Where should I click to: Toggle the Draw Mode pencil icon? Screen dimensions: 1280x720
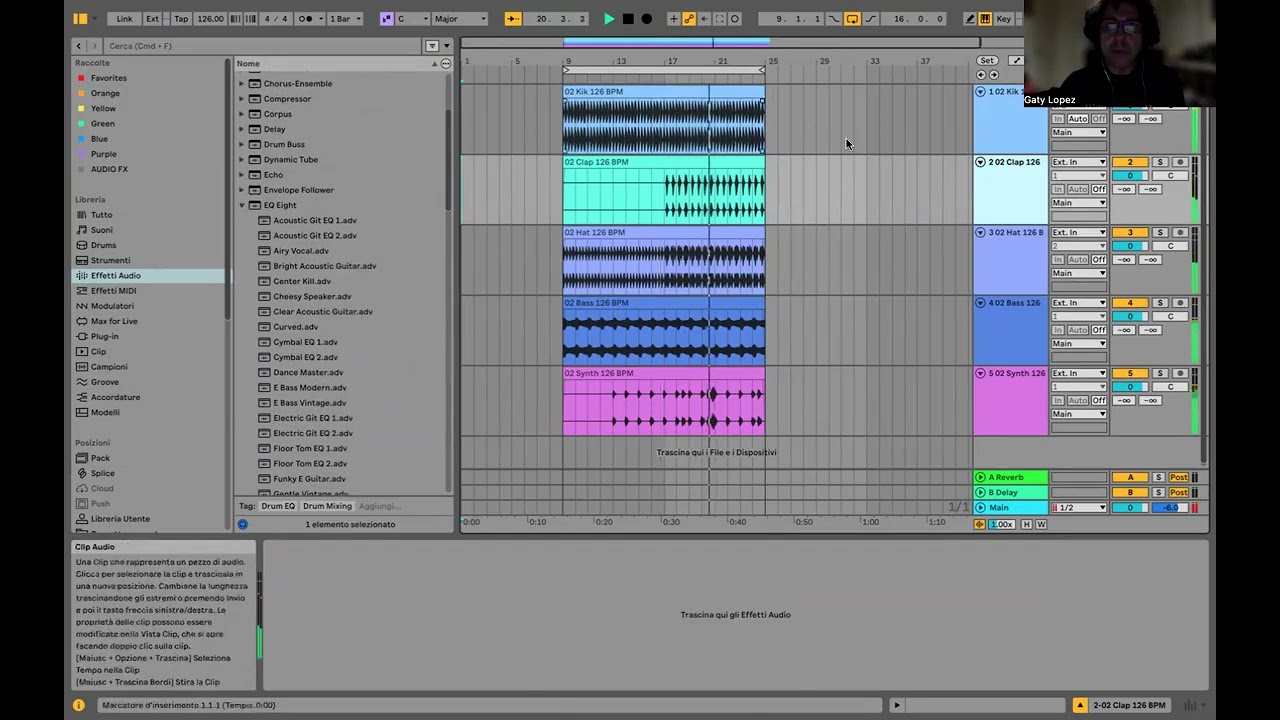click(x=969, y=19)
